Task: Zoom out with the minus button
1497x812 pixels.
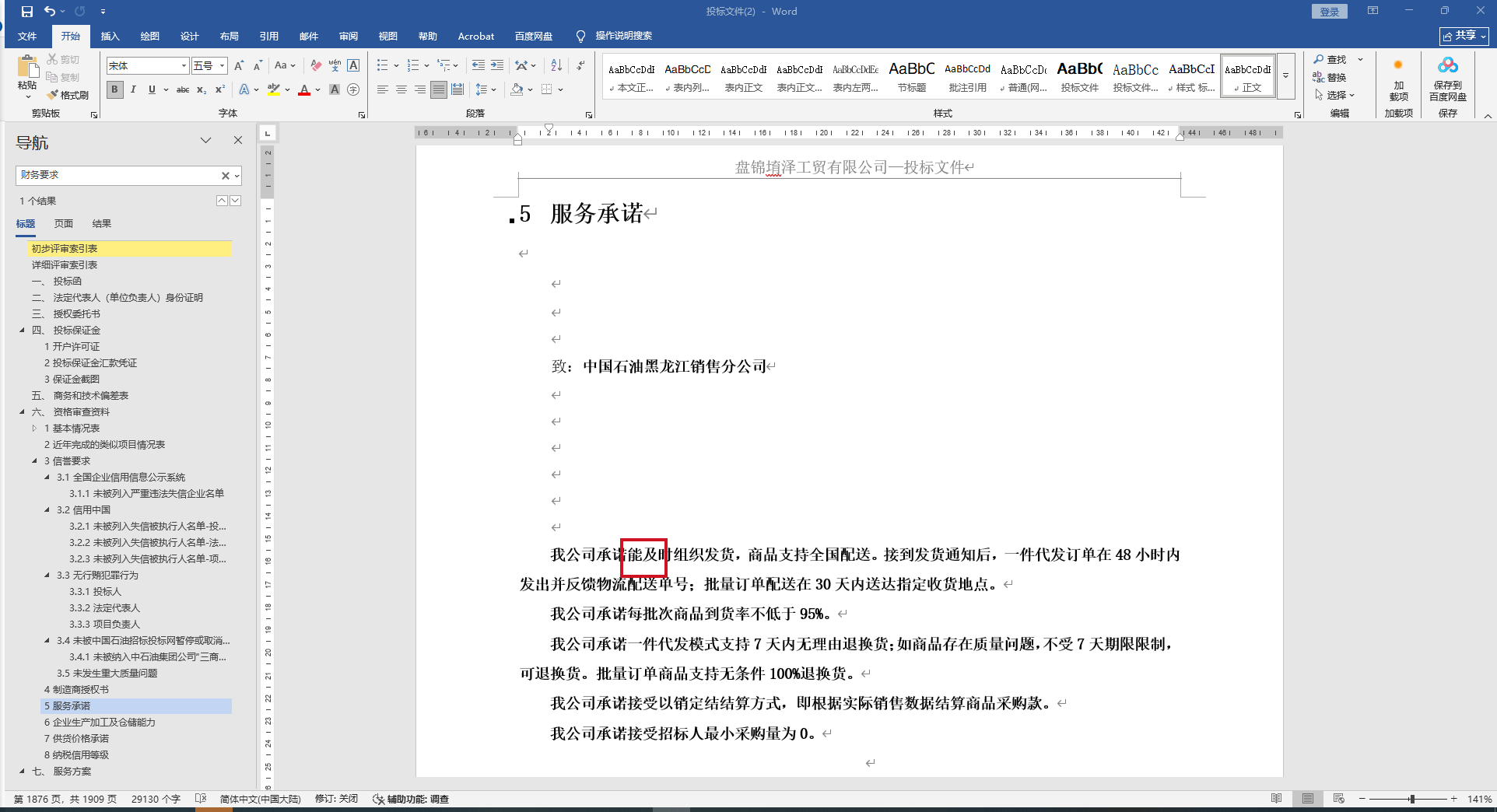Action: [x=1362, y=799]
